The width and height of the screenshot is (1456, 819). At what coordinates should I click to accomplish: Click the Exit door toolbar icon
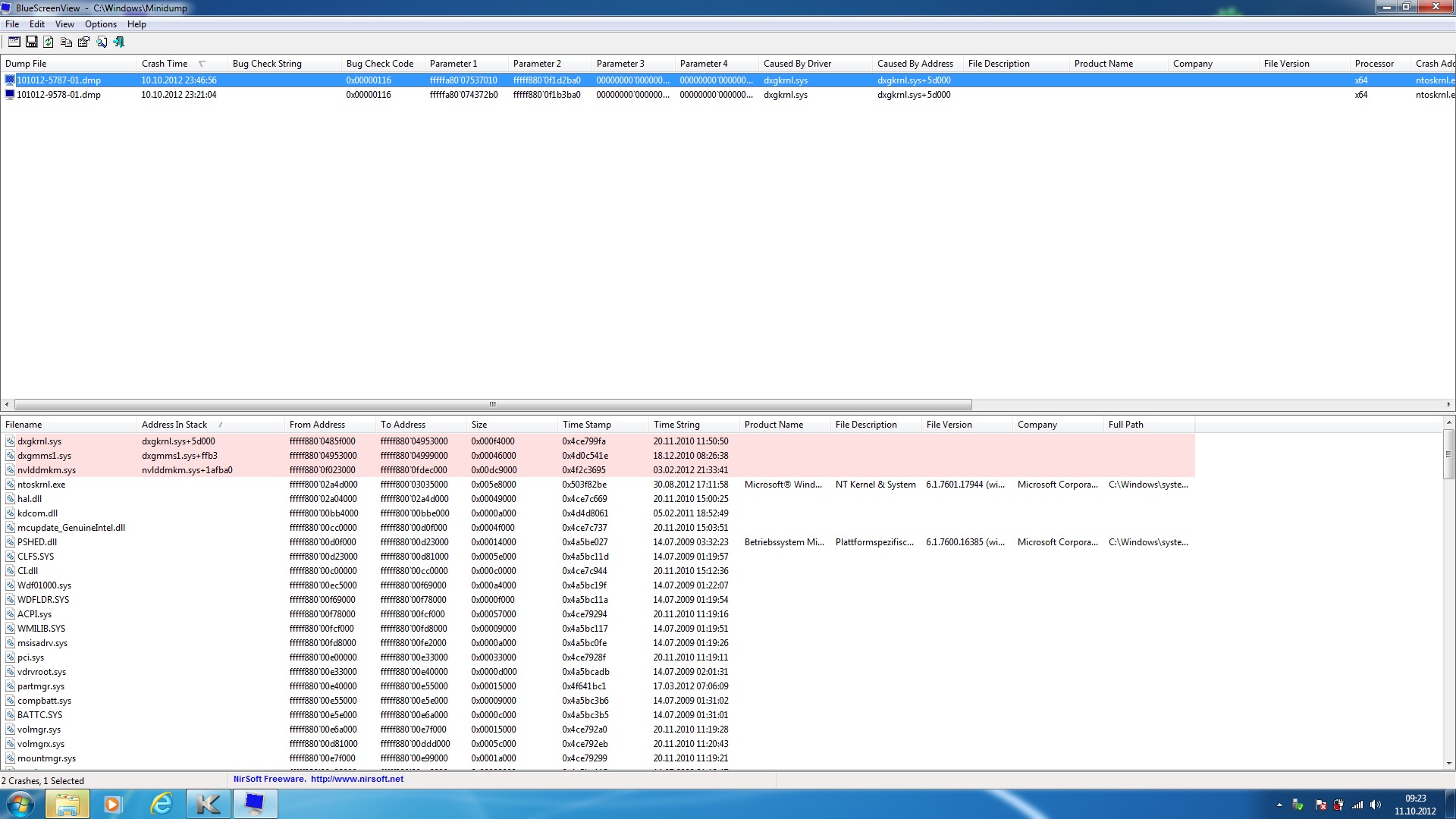click(119, 42)
